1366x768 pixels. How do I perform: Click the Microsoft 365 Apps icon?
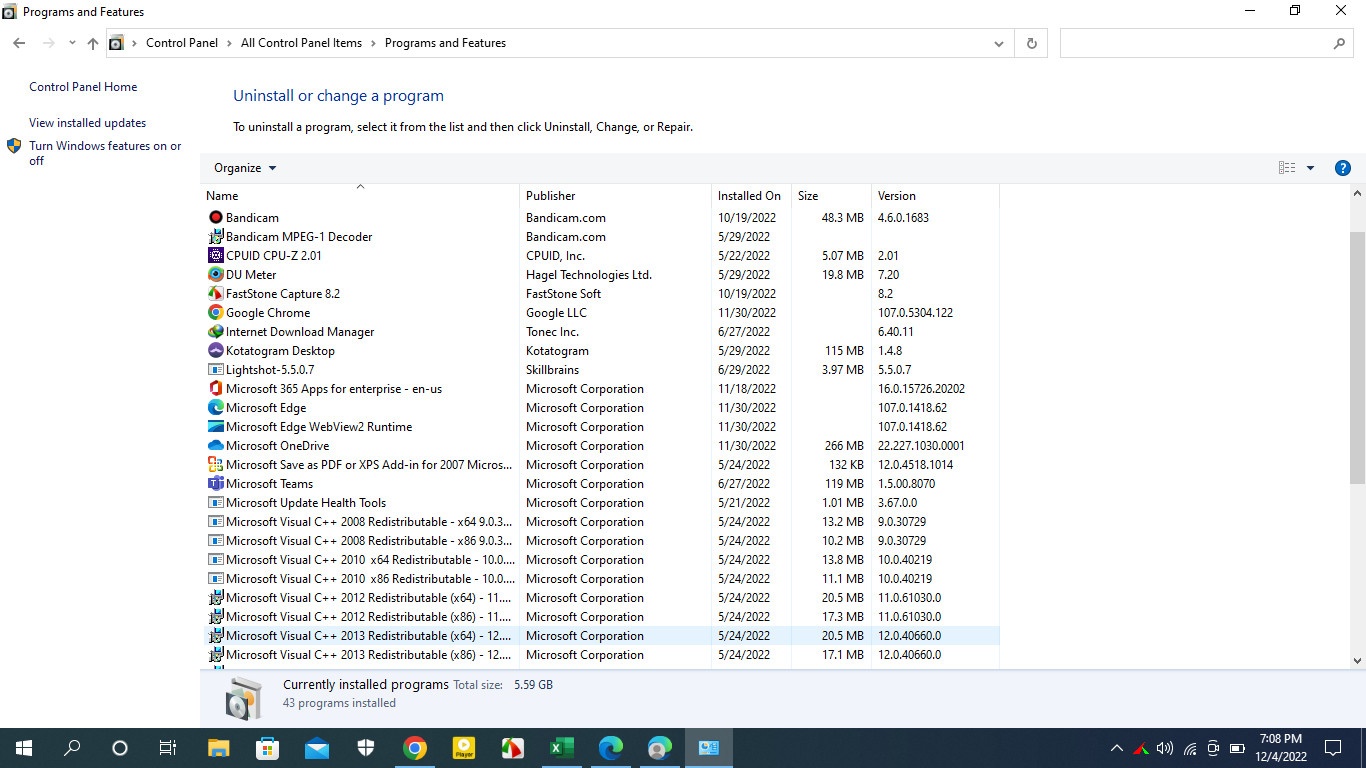pos(215,388)
